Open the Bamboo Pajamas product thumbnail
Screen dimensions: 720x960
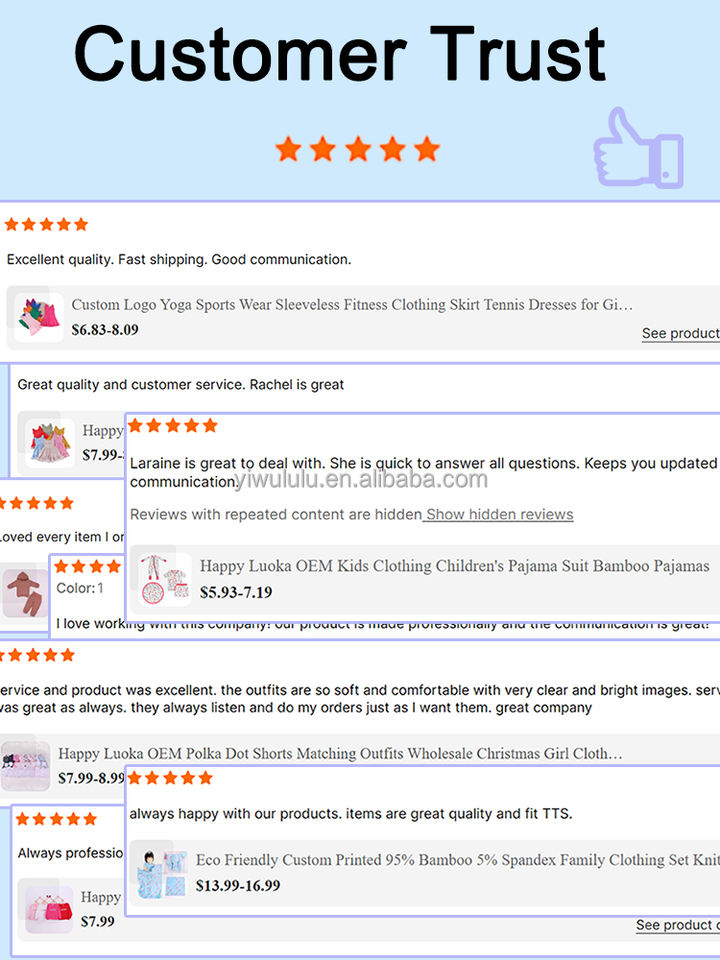click(x=164, y=579)
